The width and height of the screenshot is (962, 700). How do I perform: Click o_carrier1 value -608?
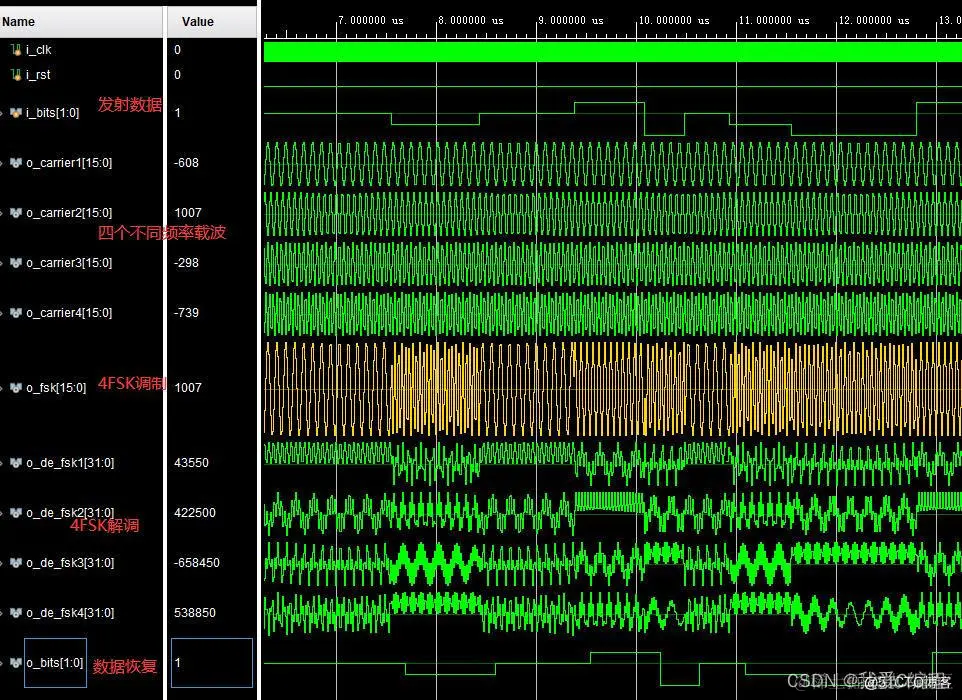tap(186, 163)
